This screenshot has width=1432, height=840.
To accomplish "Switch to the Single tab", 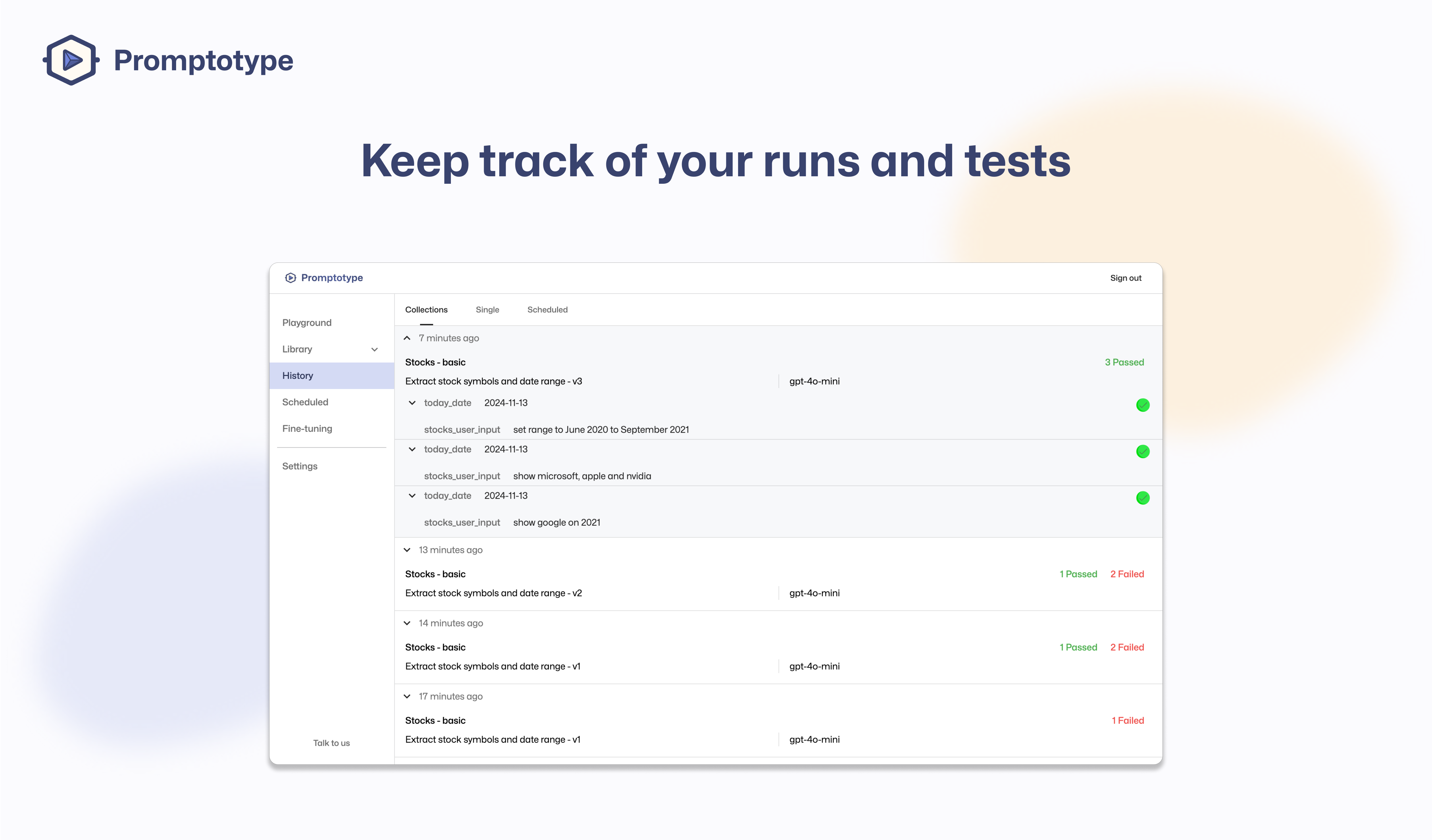I will (x=487, y=309).
